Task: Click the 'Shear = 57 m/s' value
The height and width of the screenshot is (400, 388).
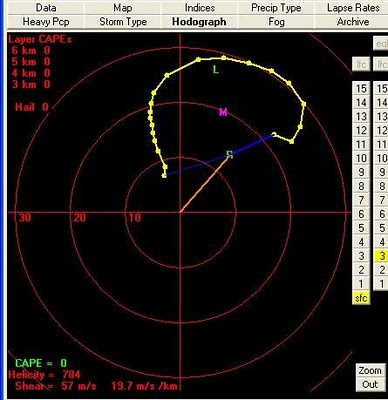Action: pos(56,386)
